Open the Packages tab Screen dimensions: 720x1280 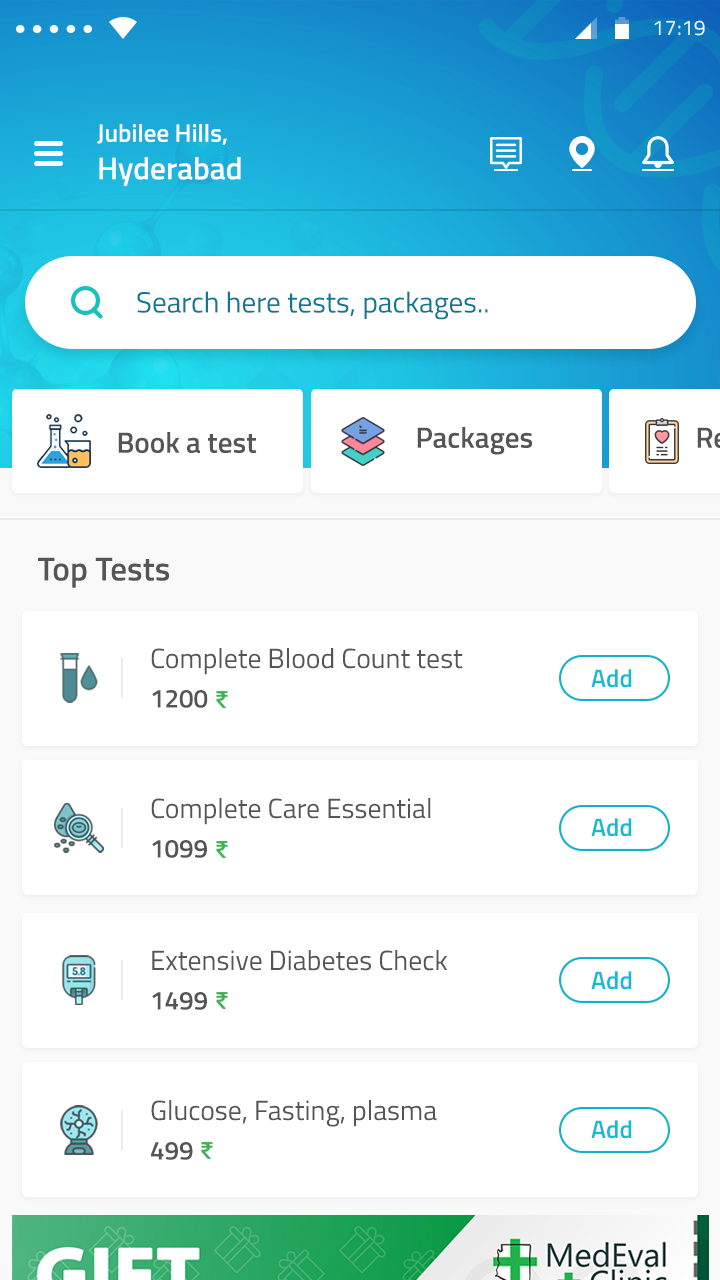pos(456,440)
